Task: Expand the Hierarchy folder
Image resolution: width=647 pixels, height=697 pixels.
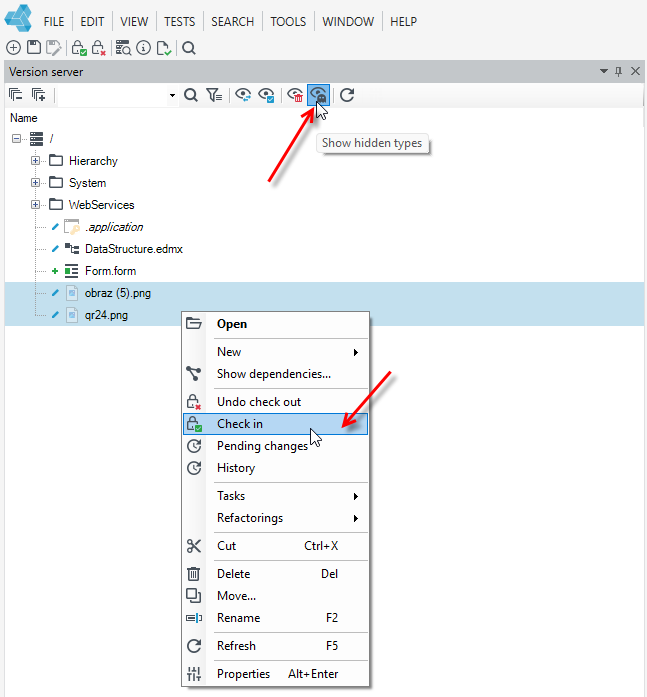Action: (35, 160)
